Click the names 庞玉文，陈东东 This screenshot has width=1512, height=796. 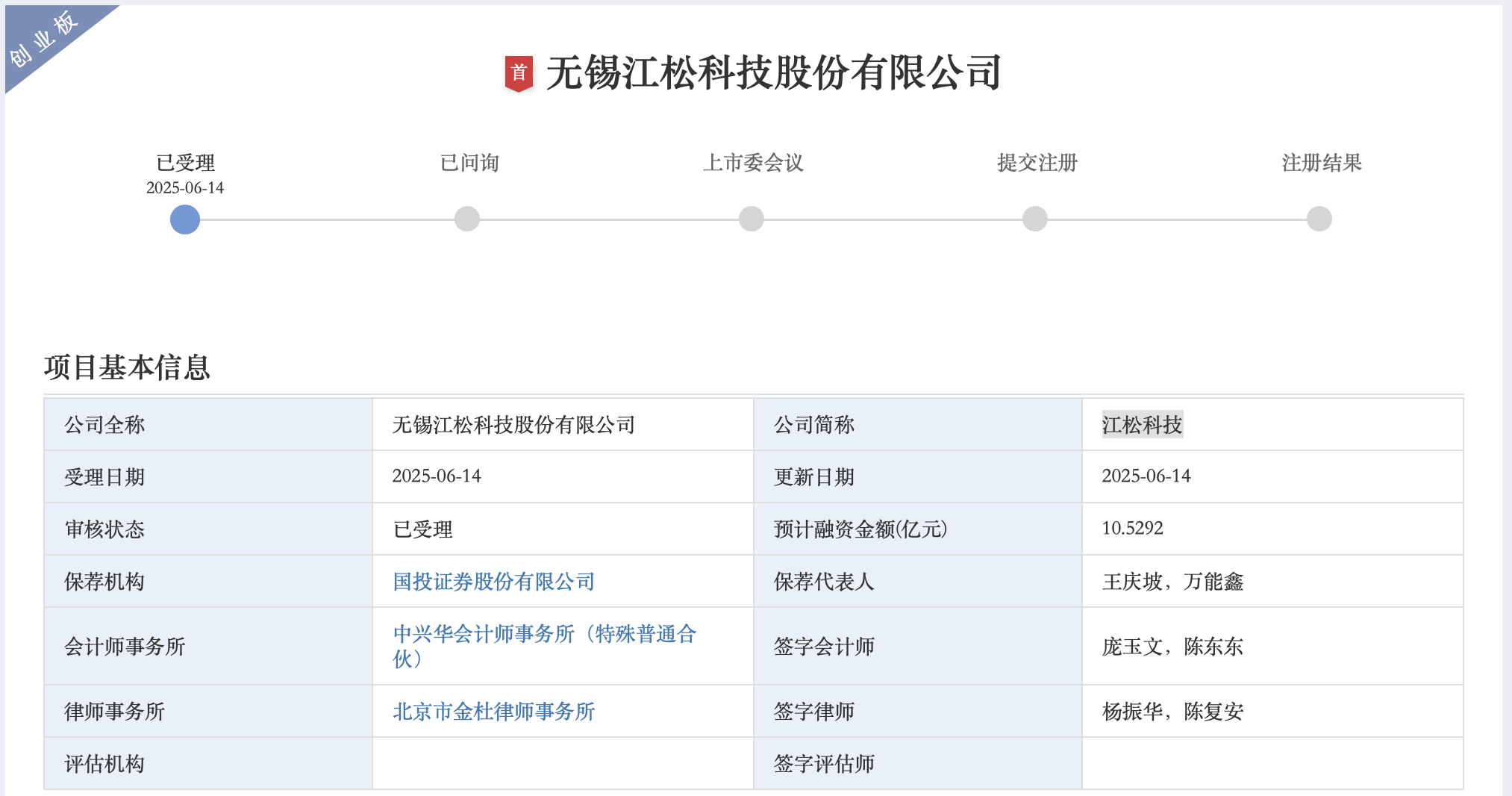point(1172,647)
